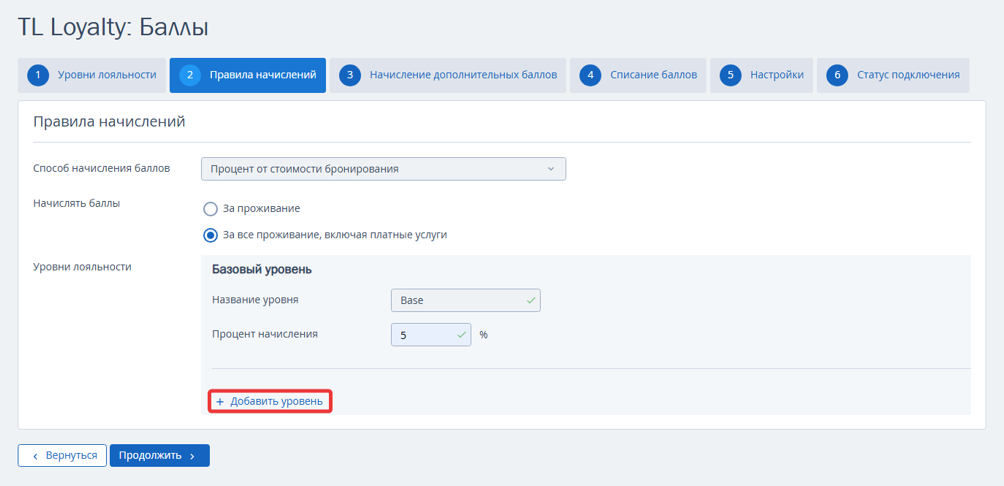Click step 6 number circle icon
The height and width of the screenshot is (486, 1004).
click(837, 76)
